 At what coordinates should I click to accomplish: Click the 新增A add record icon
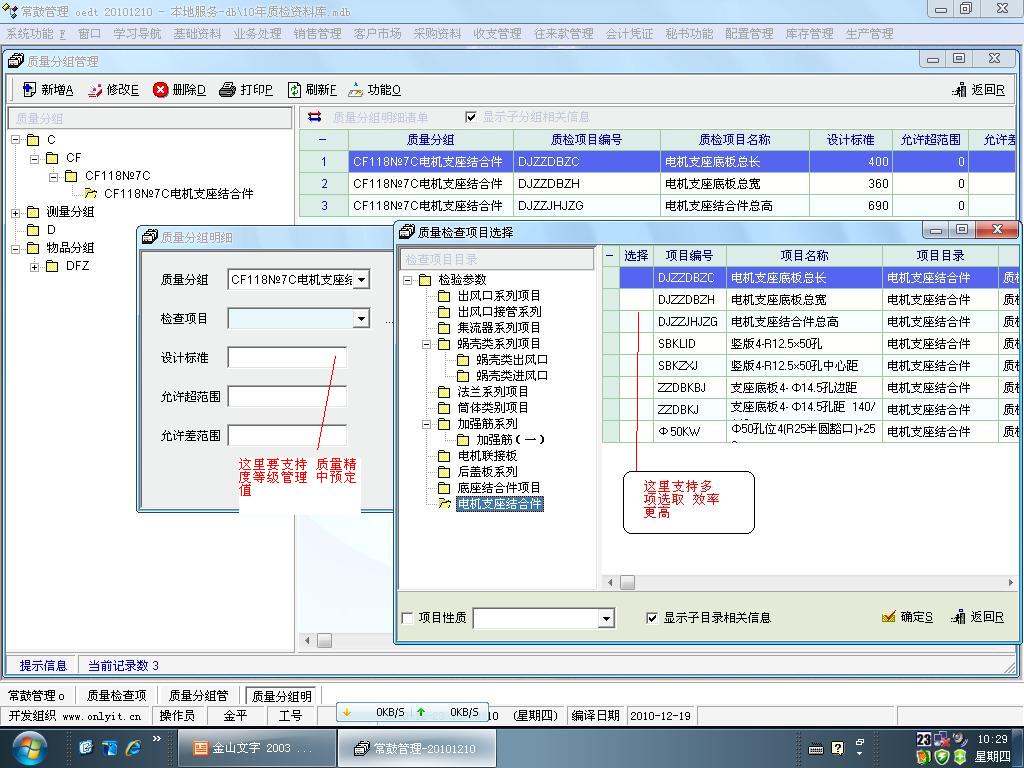point(29,90)
